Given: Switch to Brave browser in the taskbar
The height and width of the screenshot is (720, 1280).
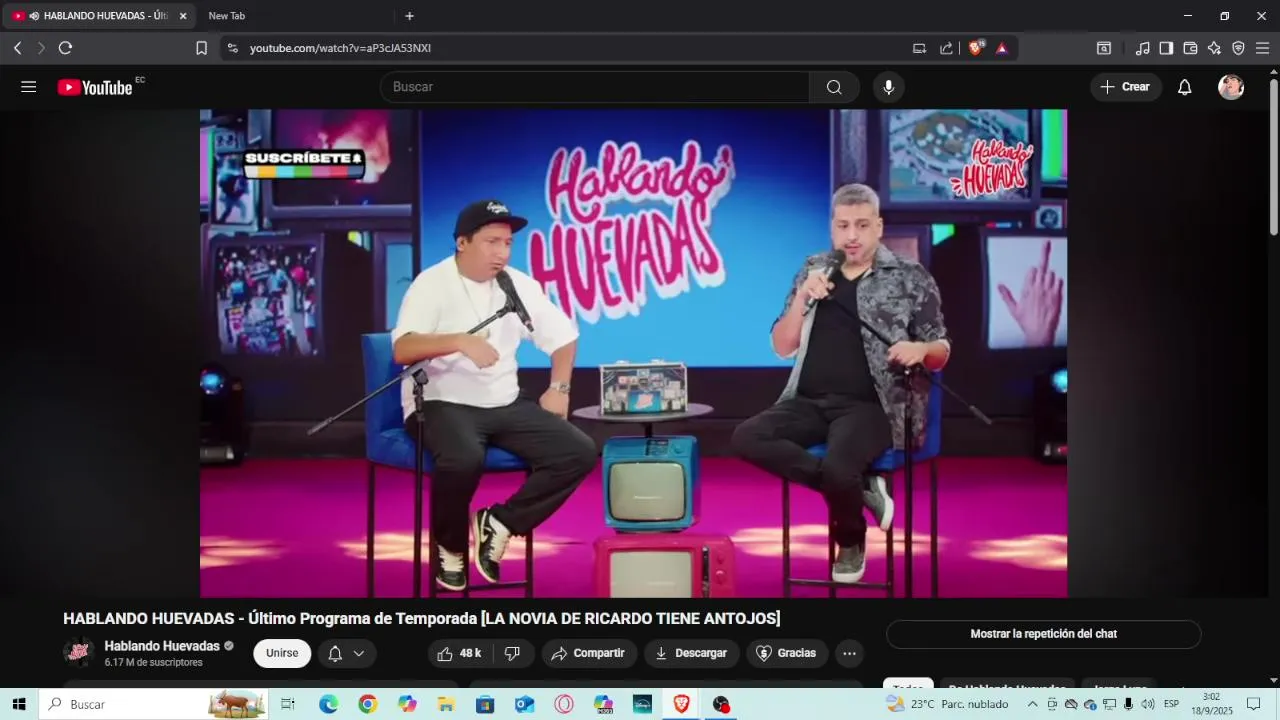Looking at the screenshot, I should click(x=682, y=704).
